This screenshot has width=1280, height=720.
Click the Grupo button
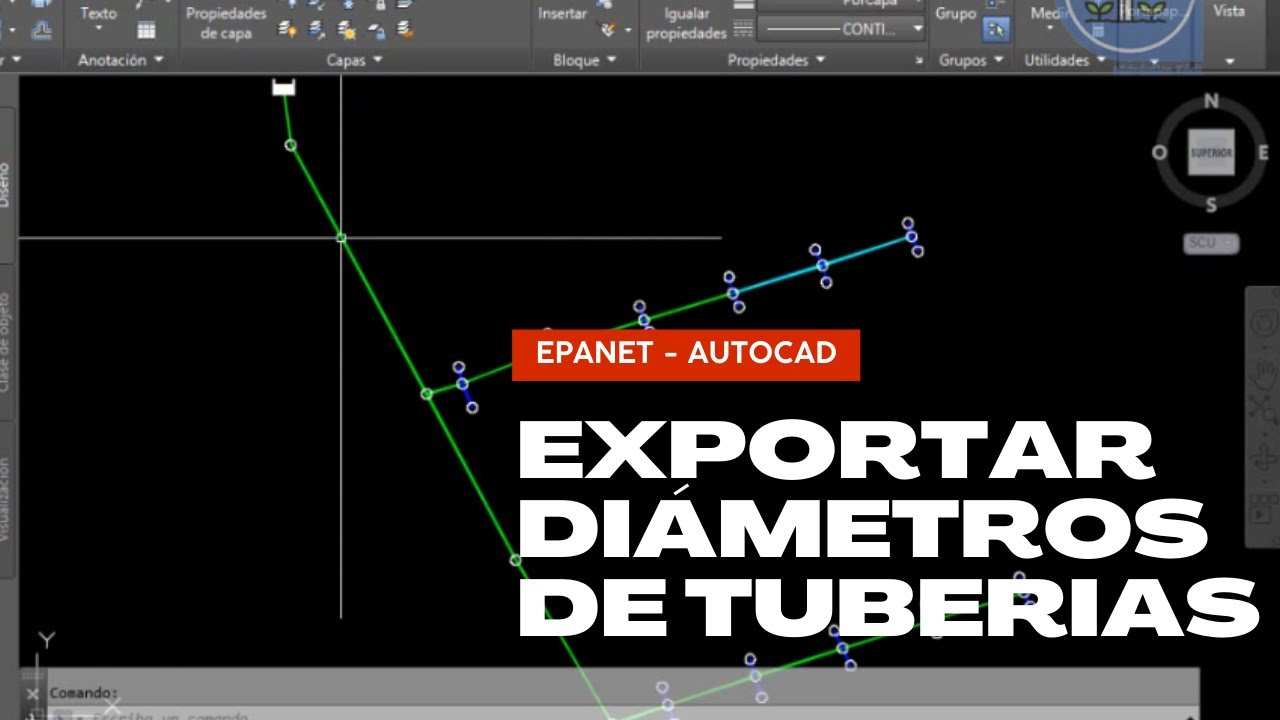tap(955, 14)
